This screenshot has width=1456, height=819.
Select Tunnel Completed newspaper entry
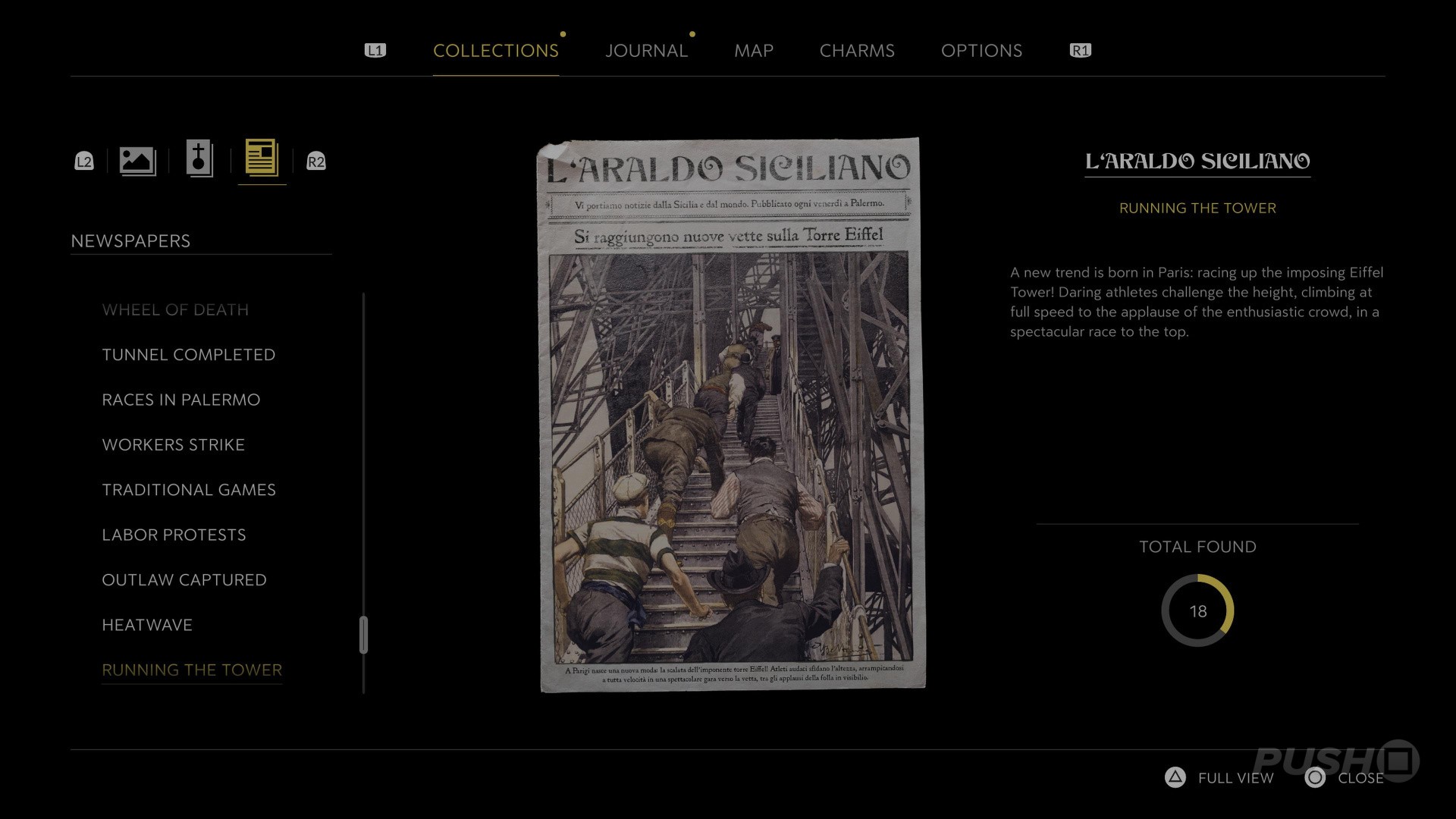(188, 355)
